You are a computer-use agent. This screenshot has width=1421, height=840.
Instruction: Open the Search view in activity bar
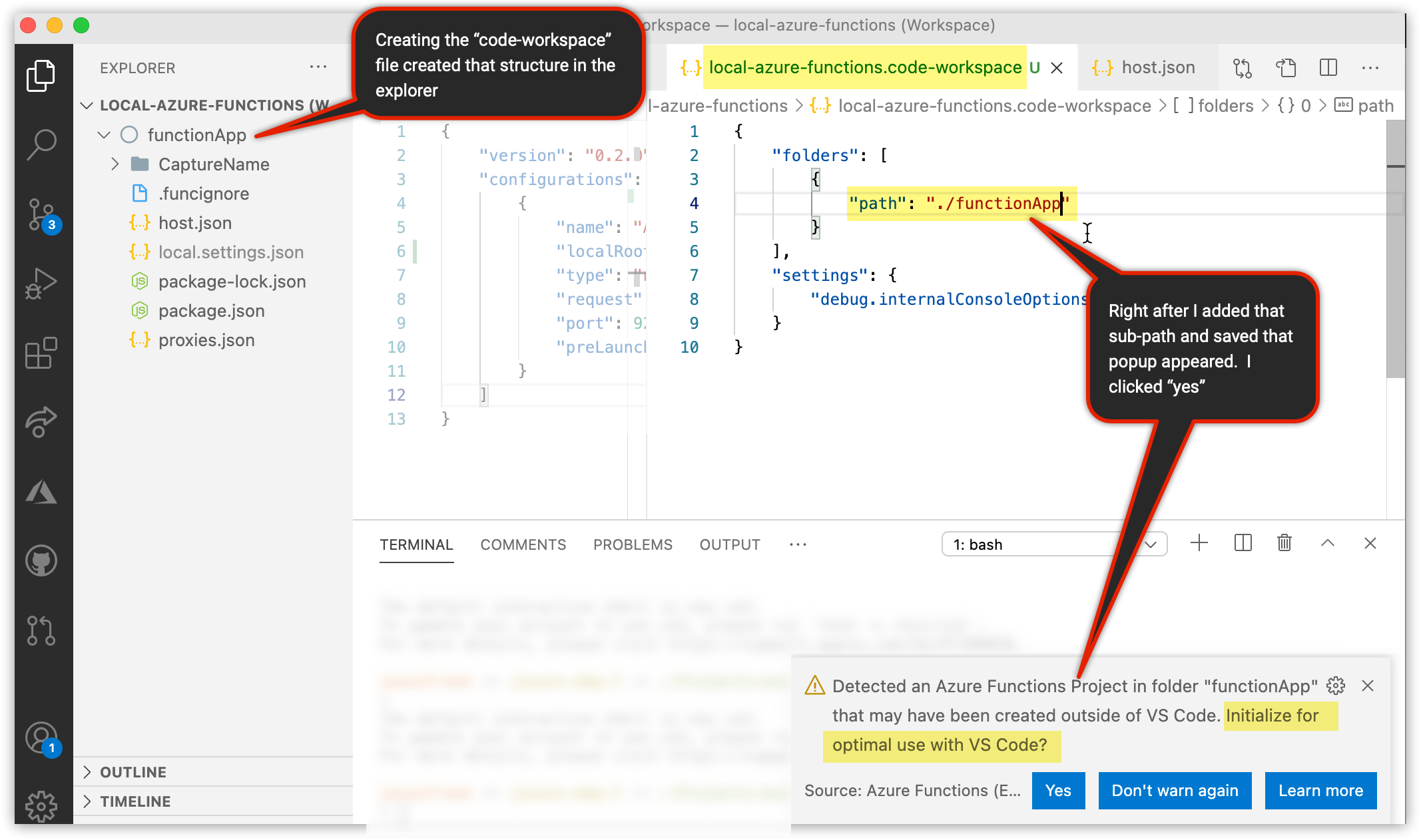[41, 144]
